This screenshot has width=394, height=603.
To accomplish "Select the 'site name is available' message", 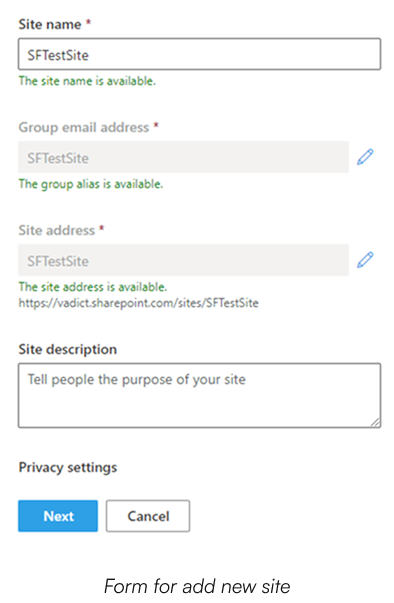I will click(x=87, y=81).
